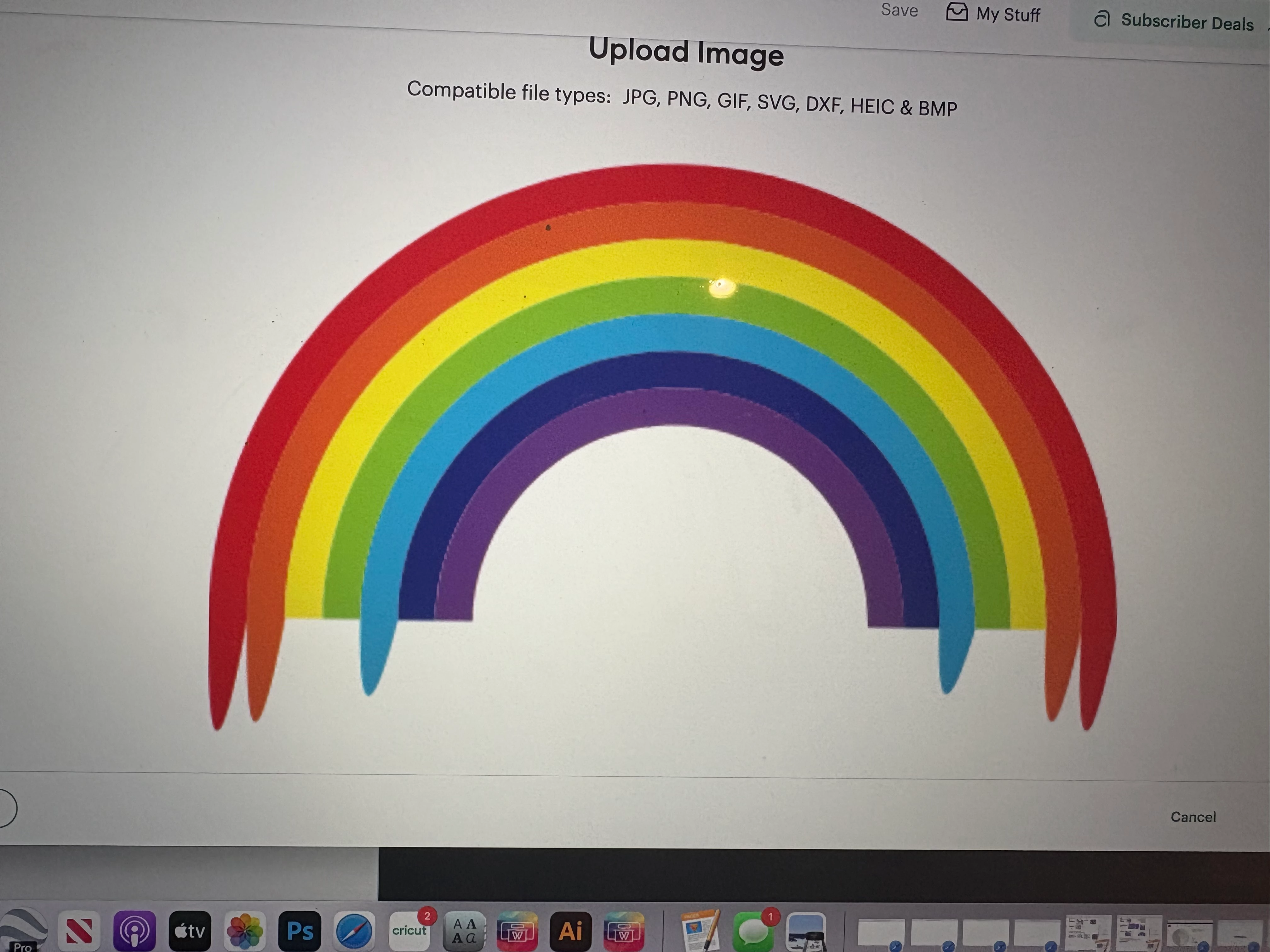Open Photoshop from the dock
The image size is (1270, 952).
pyautogui.click(x=300, y=930)
